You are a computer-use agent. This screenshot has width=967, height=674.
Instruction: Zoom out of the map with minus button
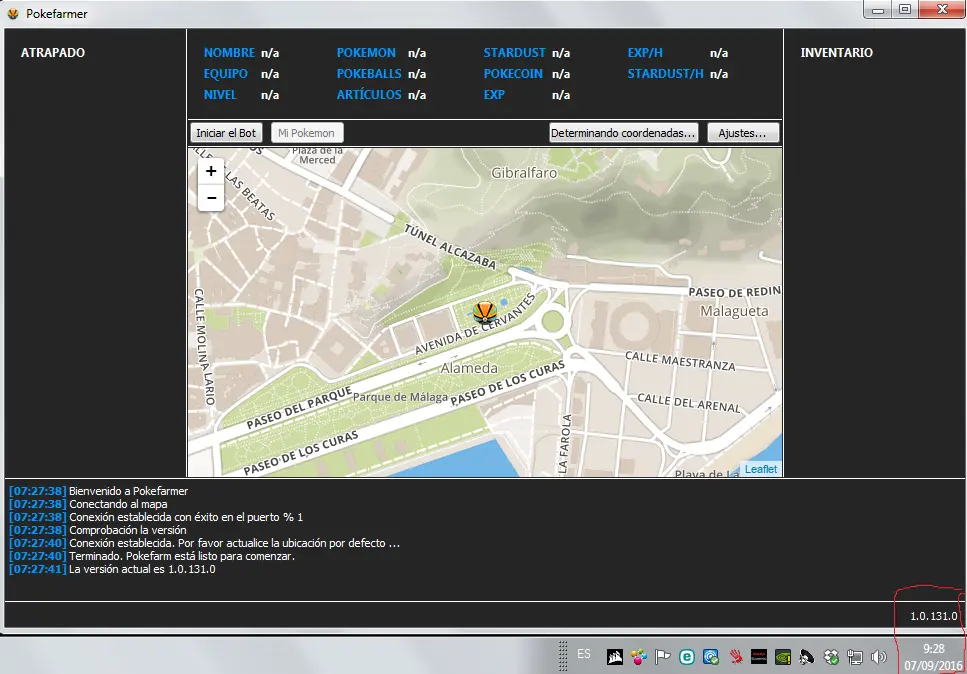coord(211,198)
